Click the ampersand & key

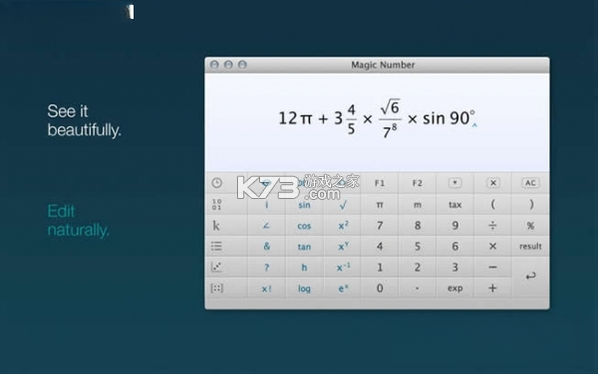[266, 247]
